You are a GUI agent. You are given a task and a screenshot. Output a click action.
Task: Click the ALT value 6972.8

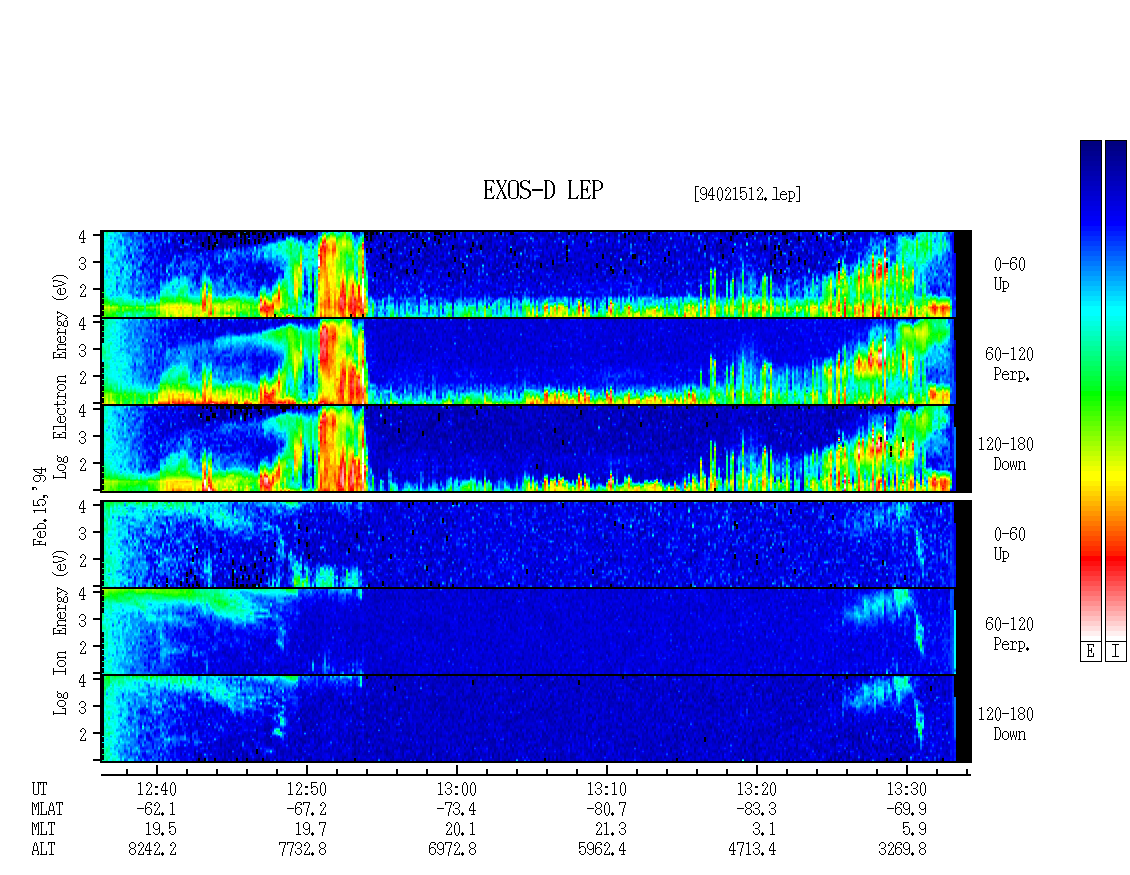click(452, 850)
